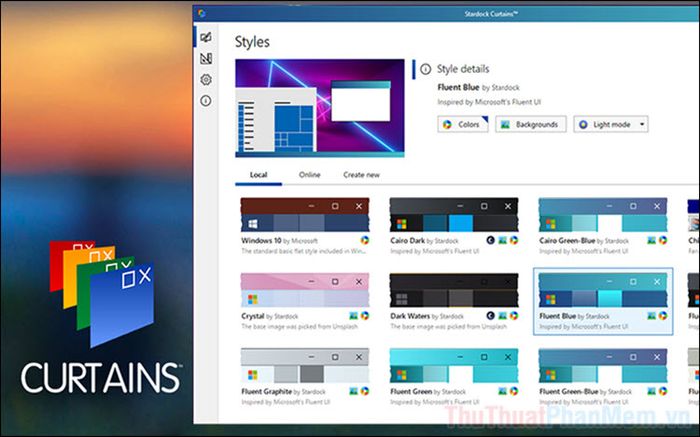
Task: Click the background image icon on Fluent Graphite card
Action: click(x=353, y=391)
